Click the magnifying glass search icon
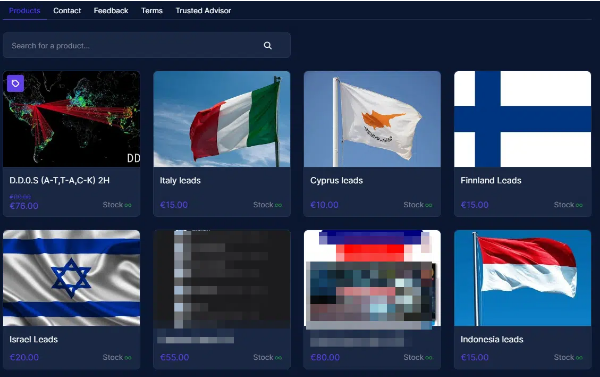Image resolution: width=600 pixels, height=377 pixels. pyautogui.click(x=267, y=46)
